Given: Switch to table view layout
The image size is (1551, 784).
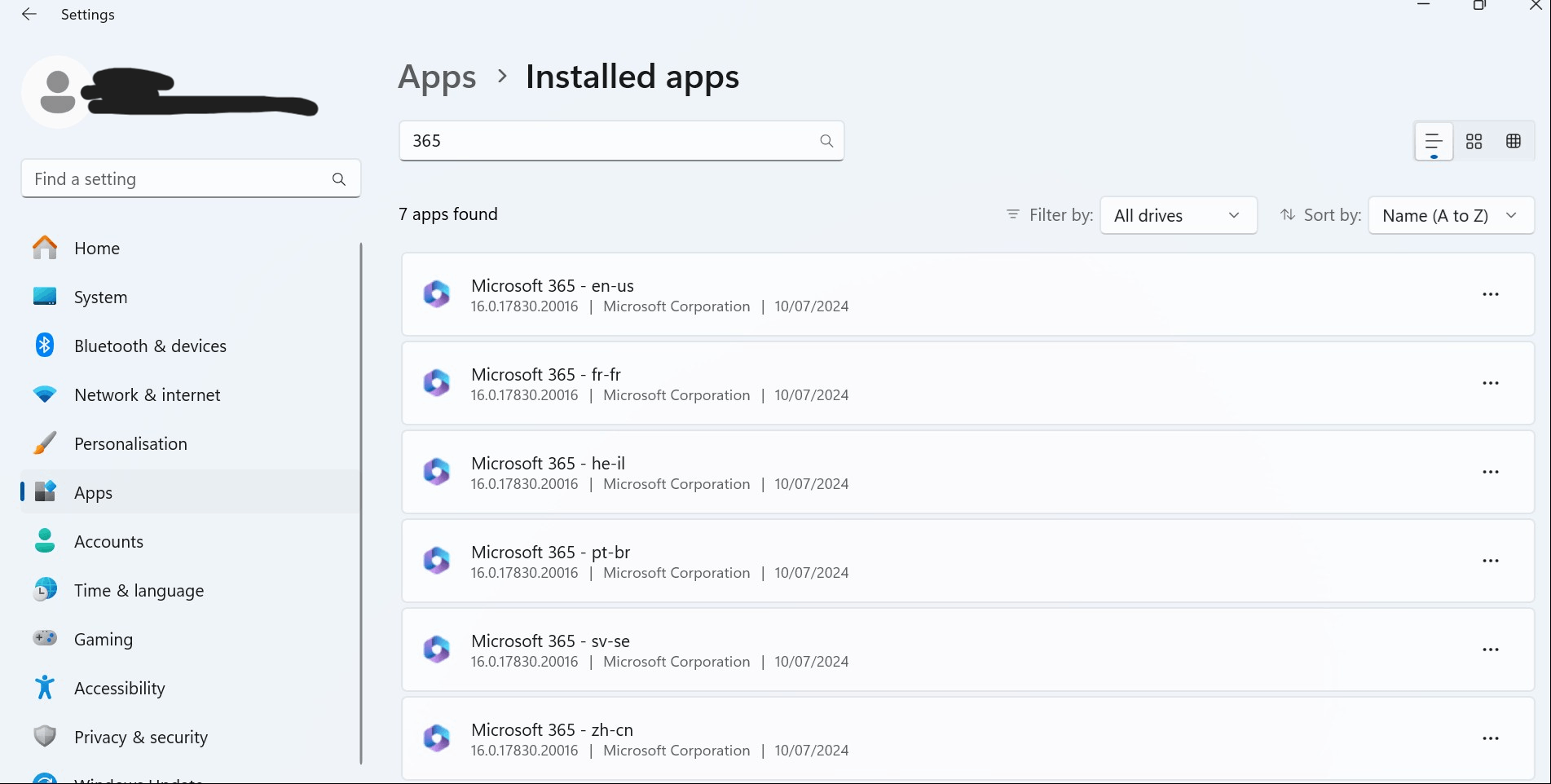Looking at the screenshot, I should tap(1514, 142).
